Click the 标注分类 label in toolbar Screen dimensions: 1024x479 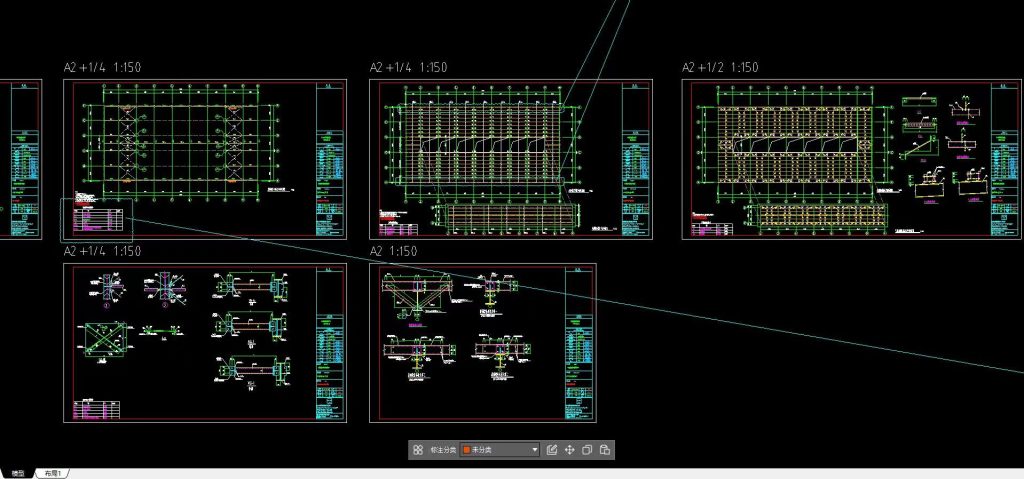pyautogui.click(x=442, y=450)
